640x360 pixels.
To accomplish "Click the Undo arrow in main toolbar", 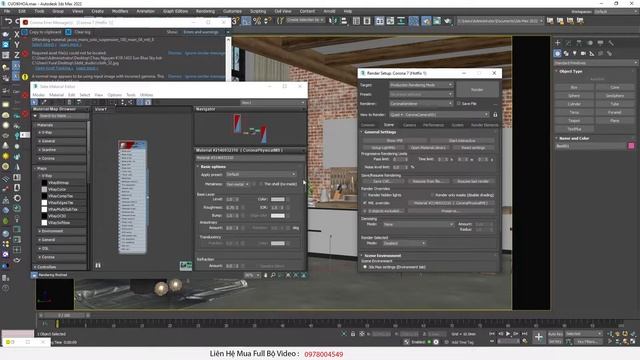I will click(x=8, y=21).
